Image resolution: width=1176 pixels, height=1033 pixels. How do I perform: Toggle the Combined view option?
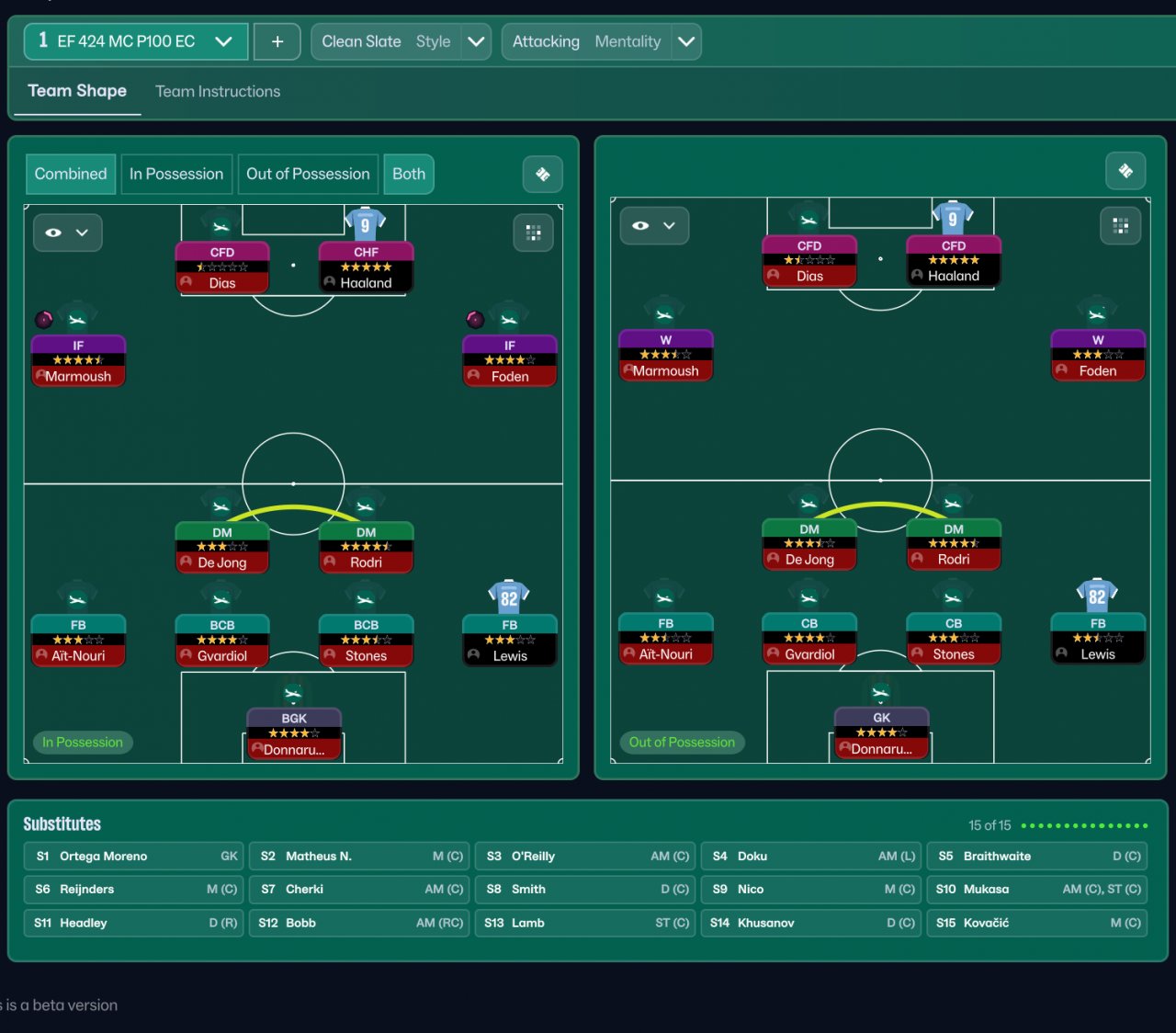click(71, 174)
